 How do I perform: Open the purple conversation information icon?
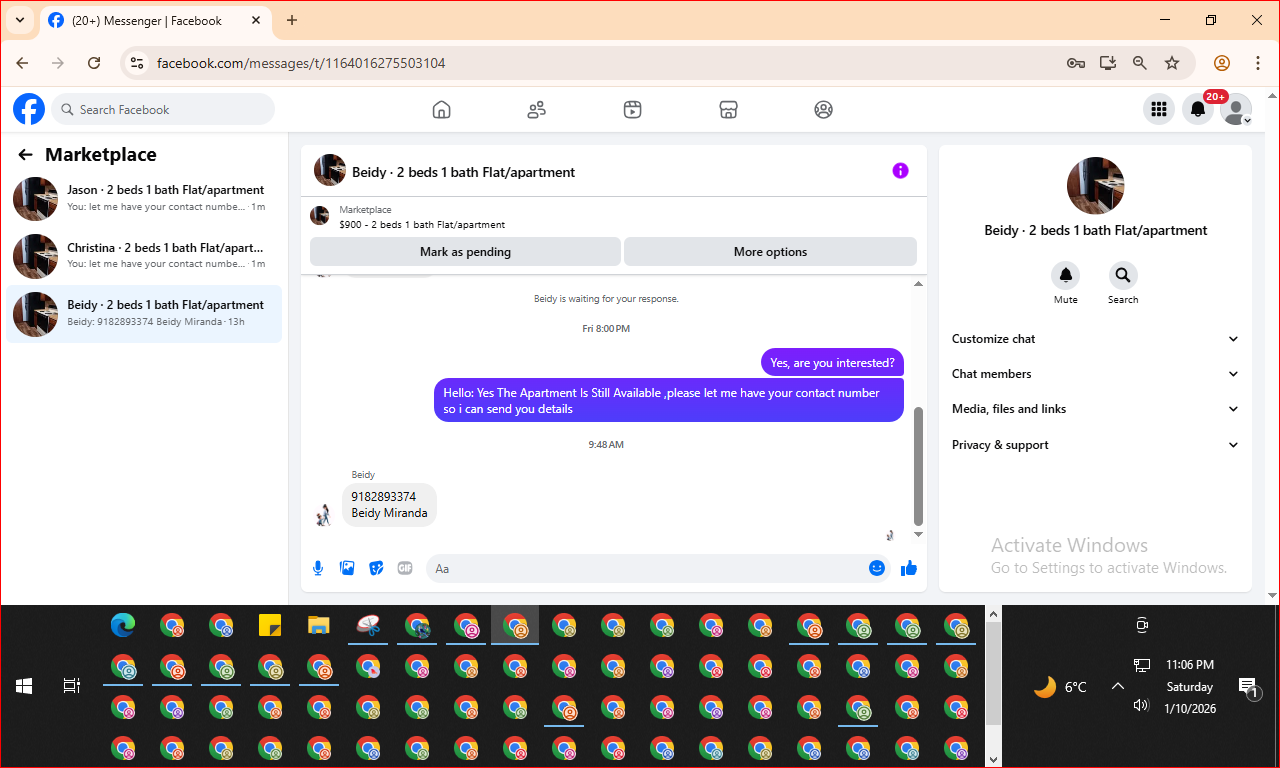900,171
